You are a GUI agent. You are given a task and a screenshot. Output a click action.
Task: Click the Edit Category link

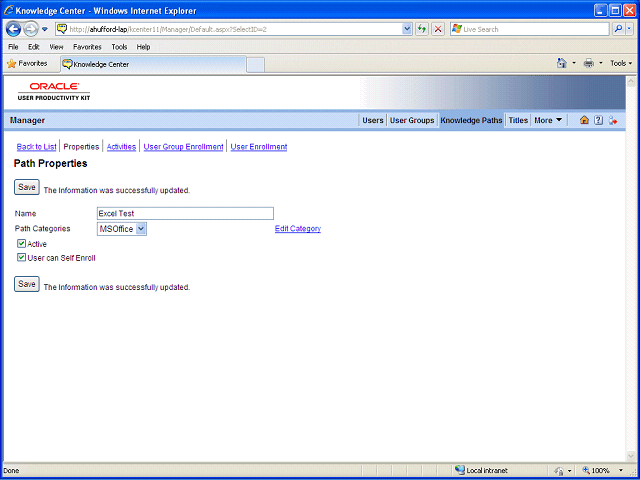pyautogui.click(x=298, y=229)
